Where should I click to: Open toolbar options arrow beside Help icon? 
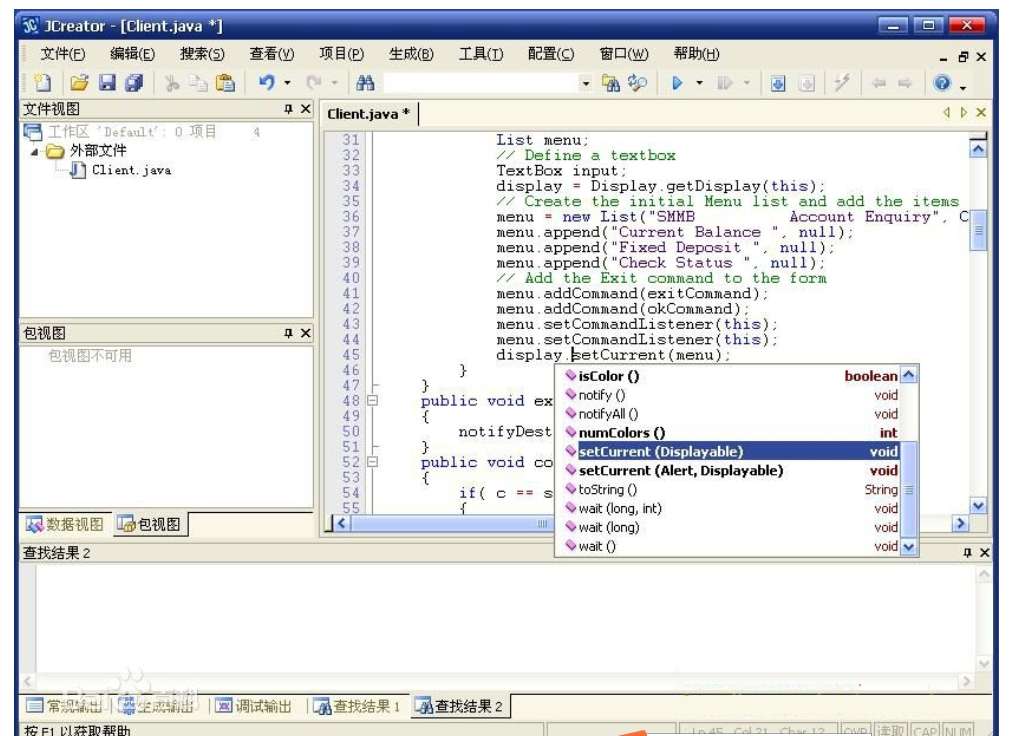point(963,87)
